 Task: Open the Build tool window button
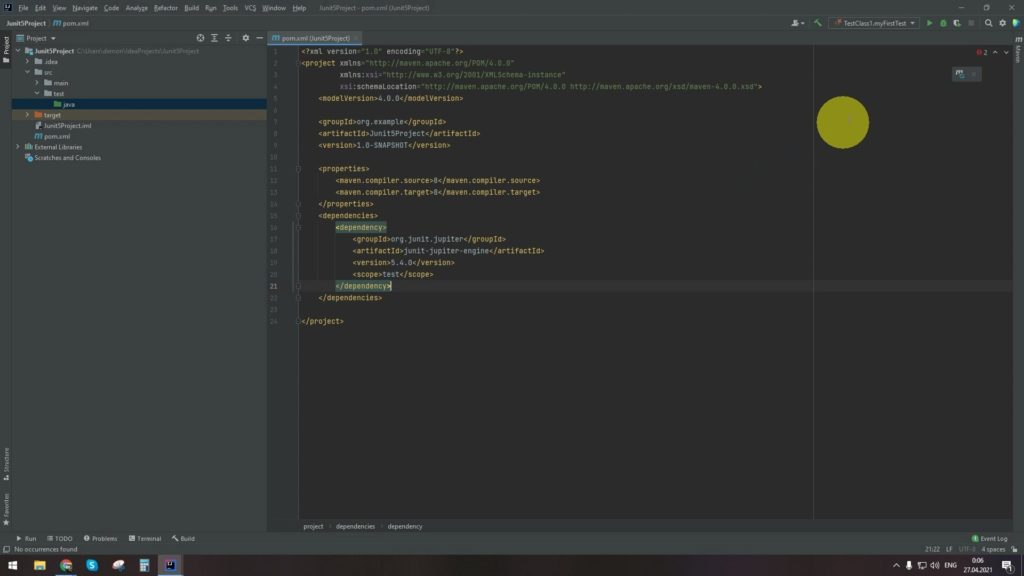click(x=184, y=539)
